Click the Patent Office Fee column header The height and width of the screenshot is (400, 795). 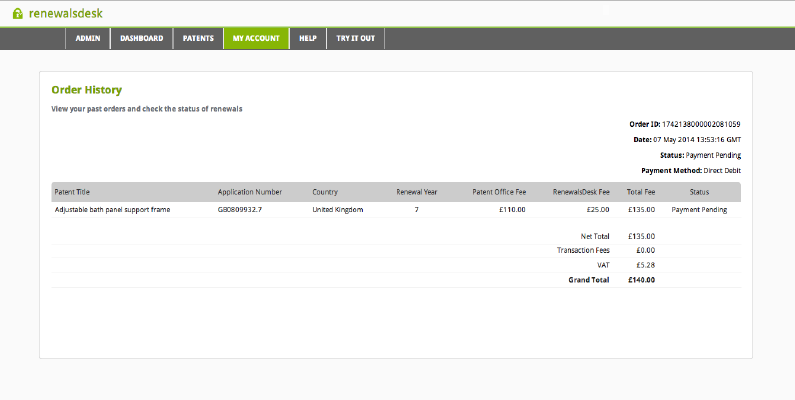(x=499, y=192)
